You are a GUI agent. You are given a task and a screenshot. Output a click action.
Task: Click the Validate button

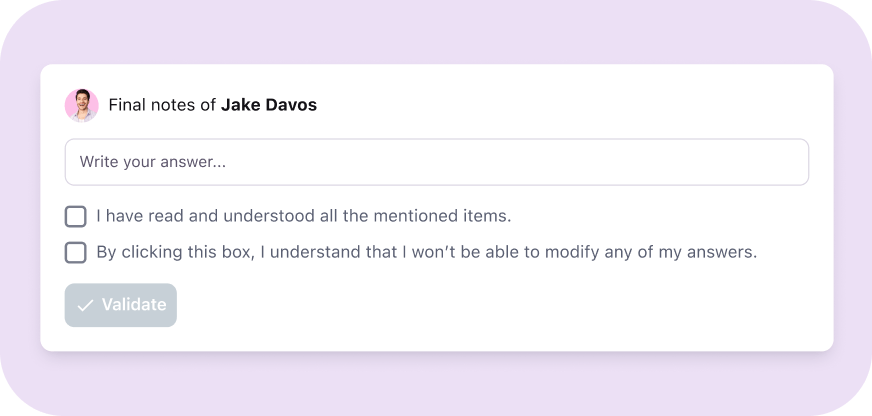(121, 305)
